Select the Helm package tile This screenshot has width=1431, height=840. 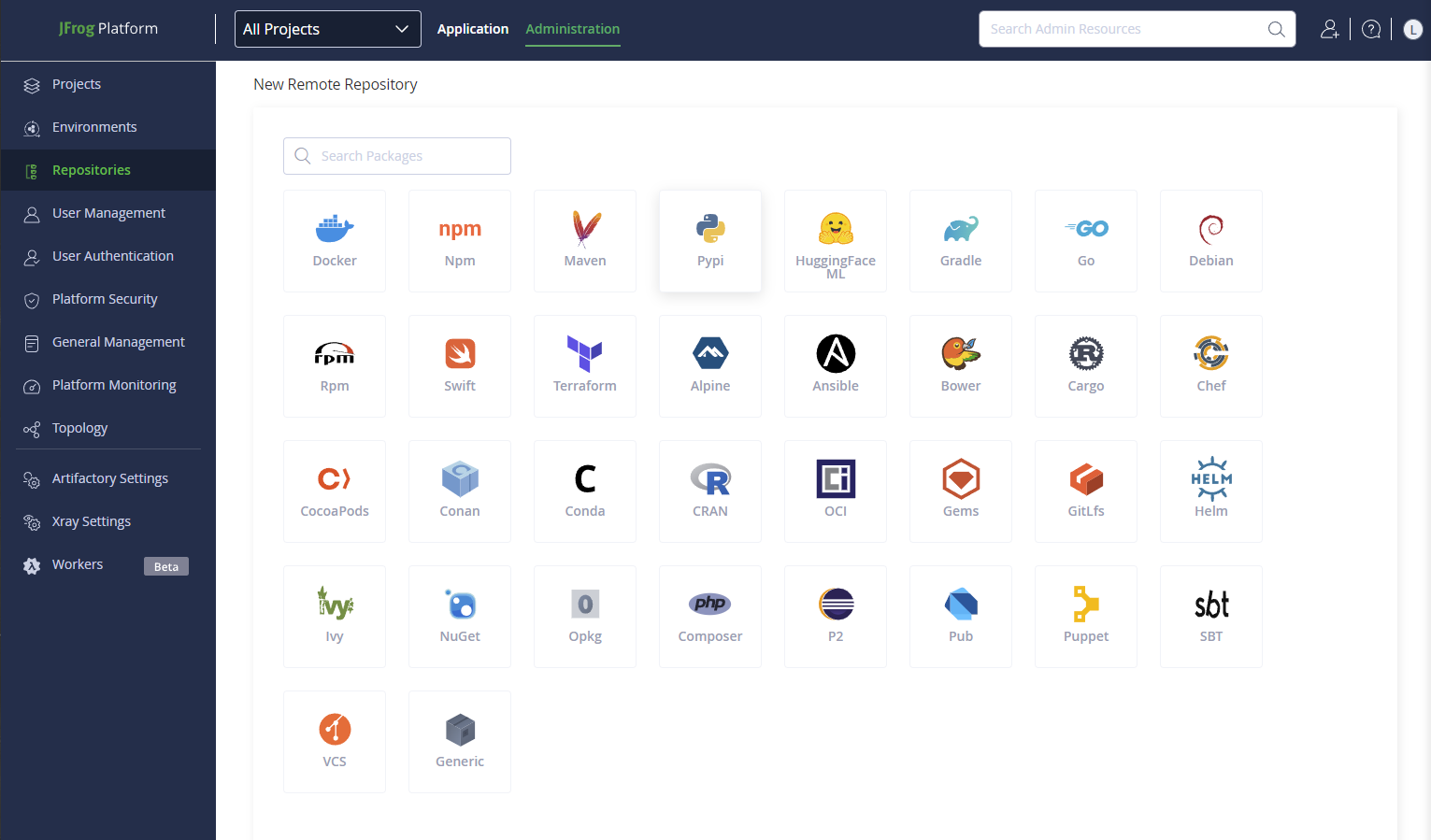[x=1211, y=491]
